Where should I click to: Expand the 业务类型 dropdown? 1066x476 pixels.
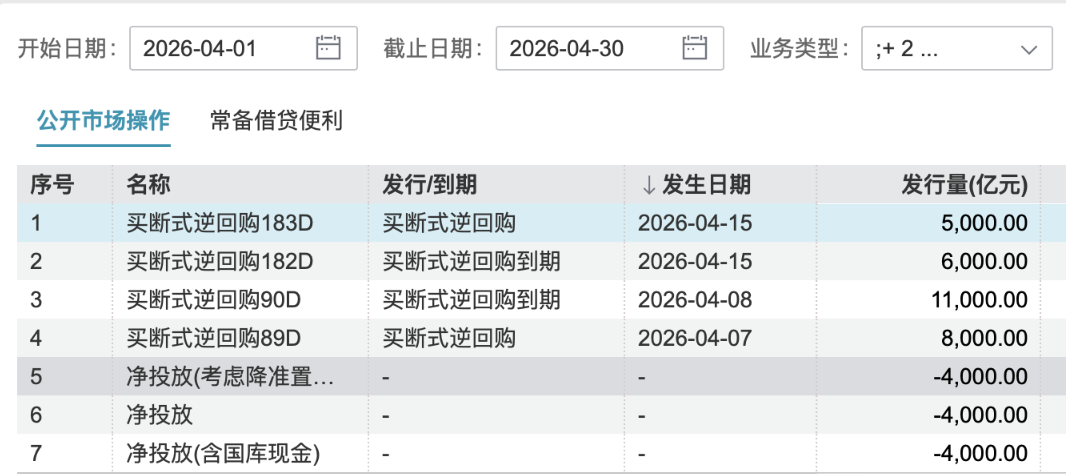1028,48
